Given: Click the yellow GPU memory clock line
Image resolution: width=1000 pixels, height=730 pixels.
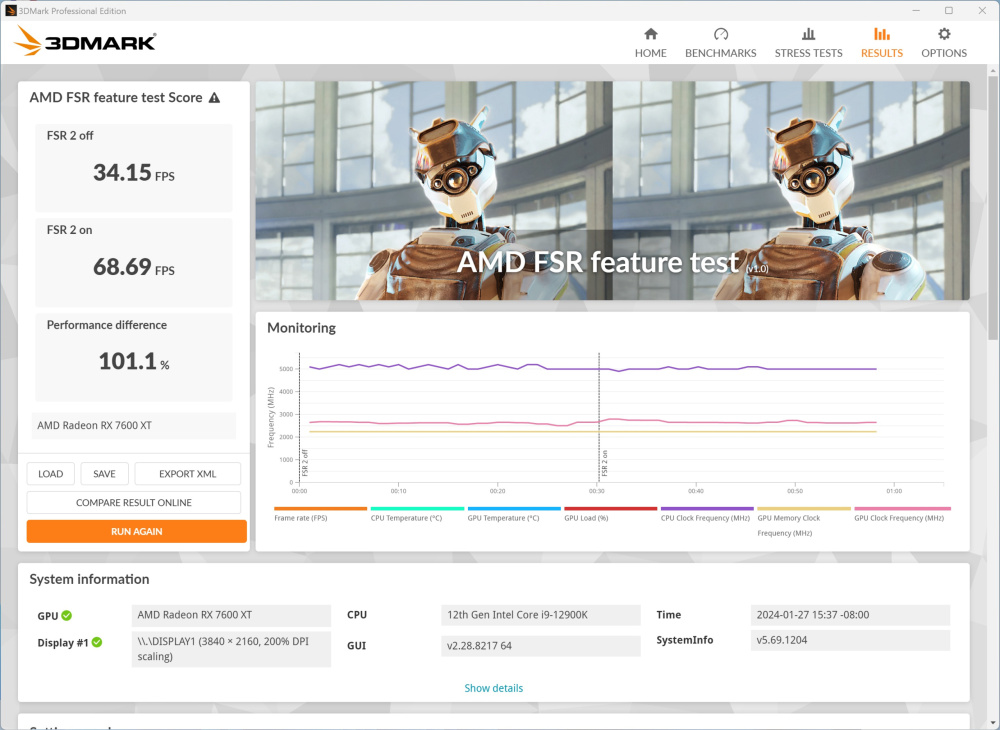Looking at the screenshot, I should tap(593, 432).
